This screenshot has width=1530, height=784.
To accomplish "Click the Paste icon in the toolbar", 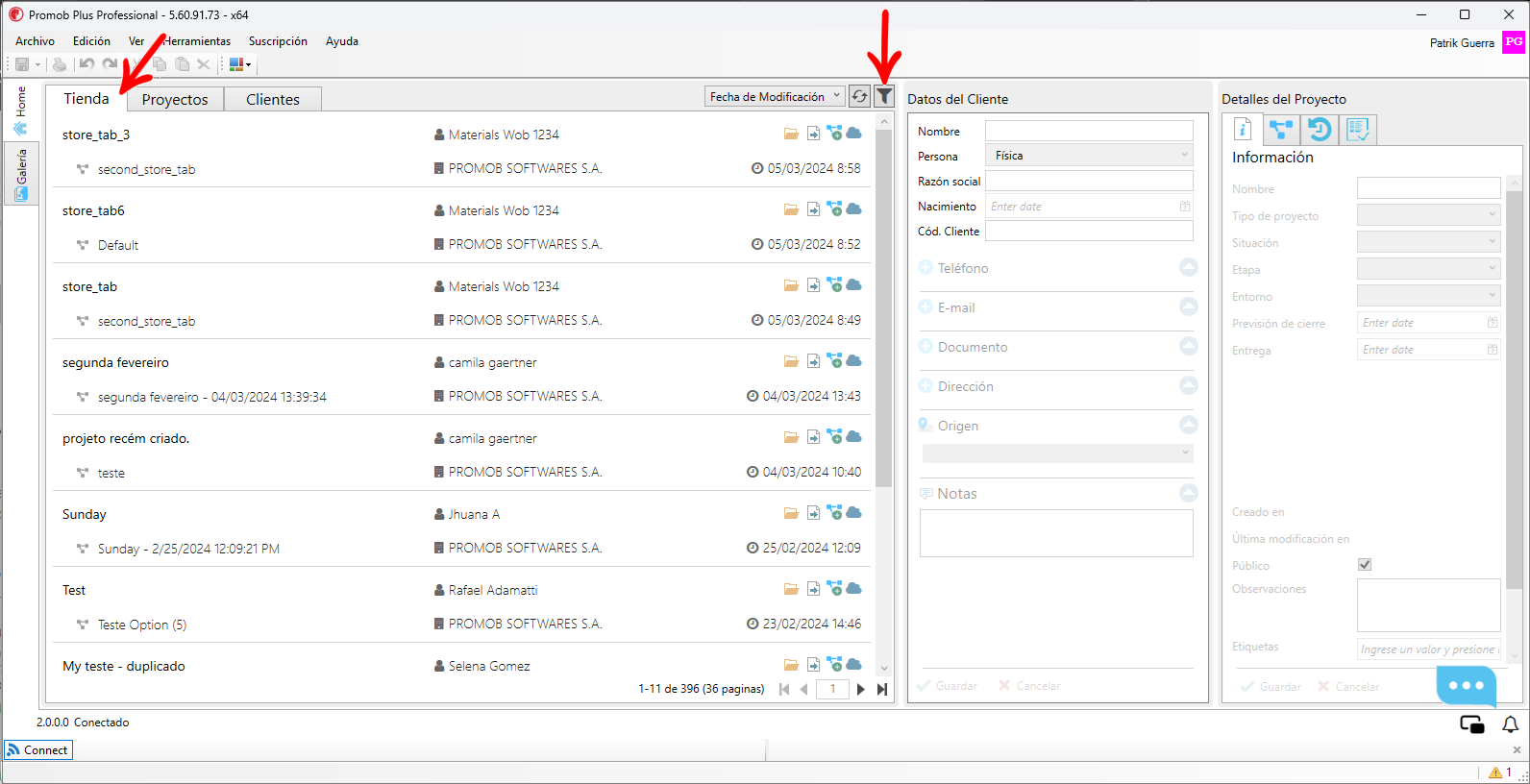I will [x=182, y=64].
